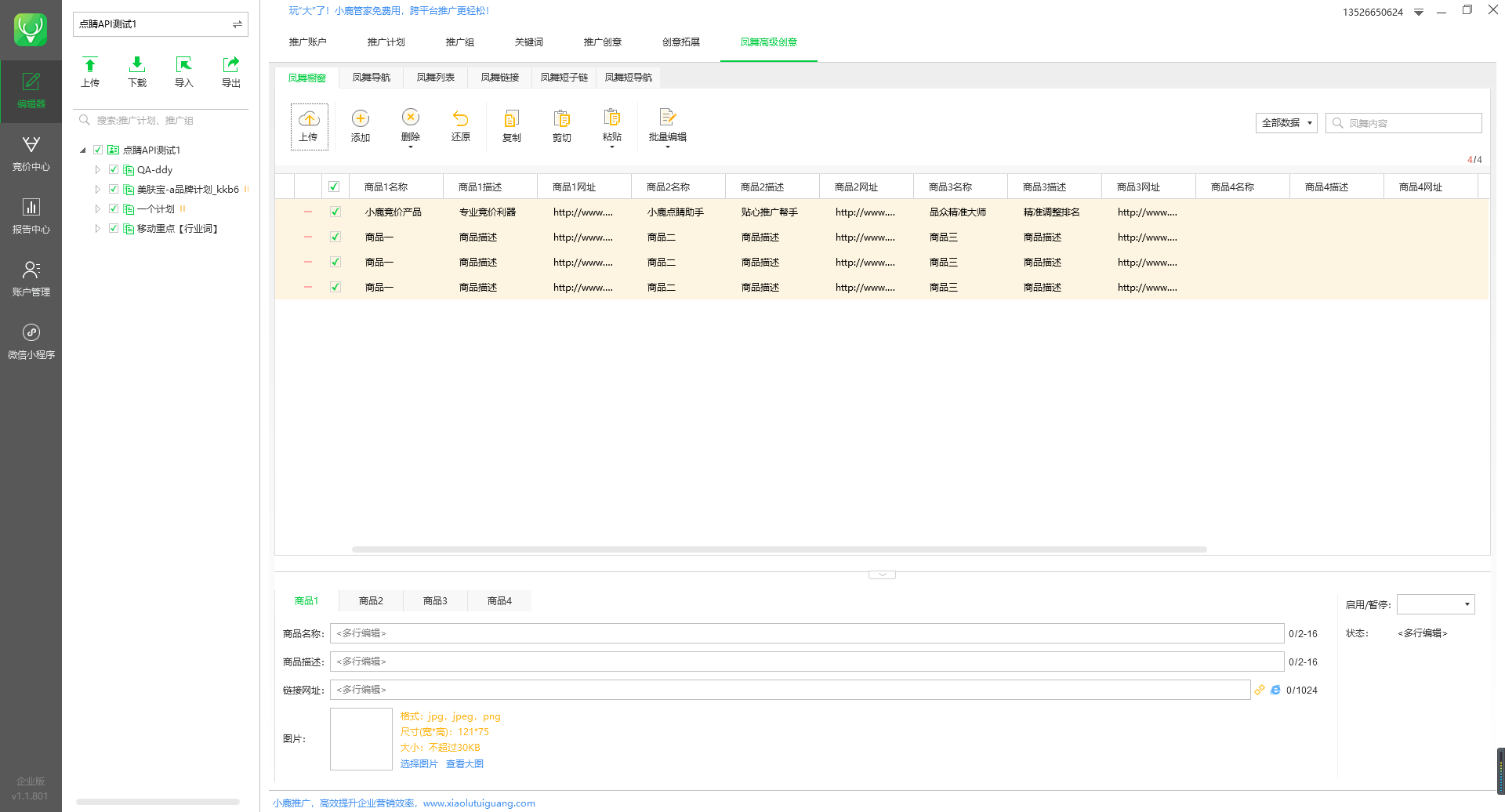This screenshot has width=1505, height=812.
Task: Click the 选择图片 link
Action: pyautogui.click(x=419, y=764)
